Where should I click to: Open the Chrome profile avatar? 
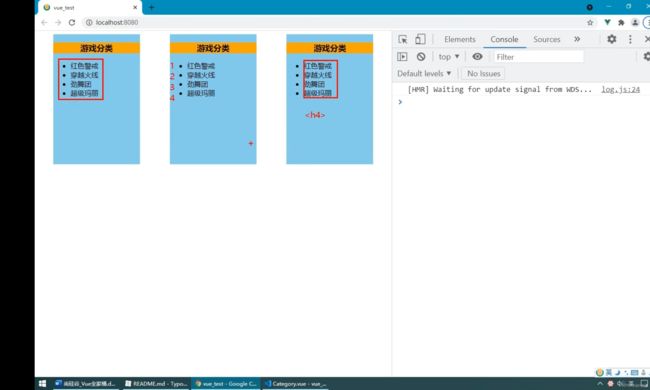(x=635, y=22)
